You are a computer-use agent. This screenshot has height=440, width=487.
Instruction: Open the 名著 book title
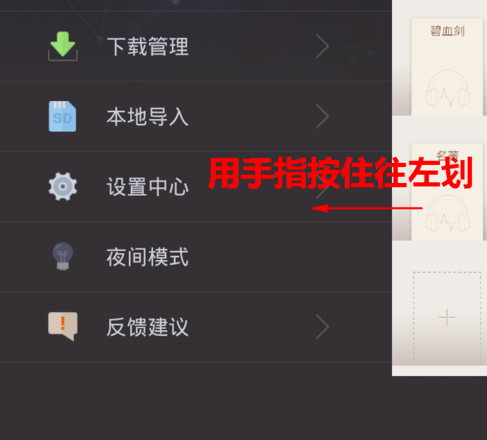447,154
